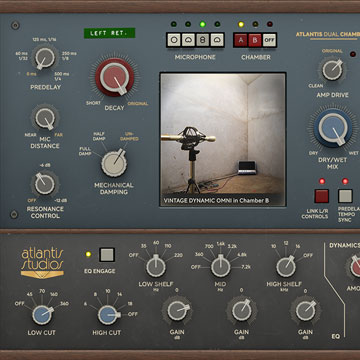Click the ATLANTIS DUAL CHAMBER title
Viewport: 360px width, 360px height.
pos(328,34)
